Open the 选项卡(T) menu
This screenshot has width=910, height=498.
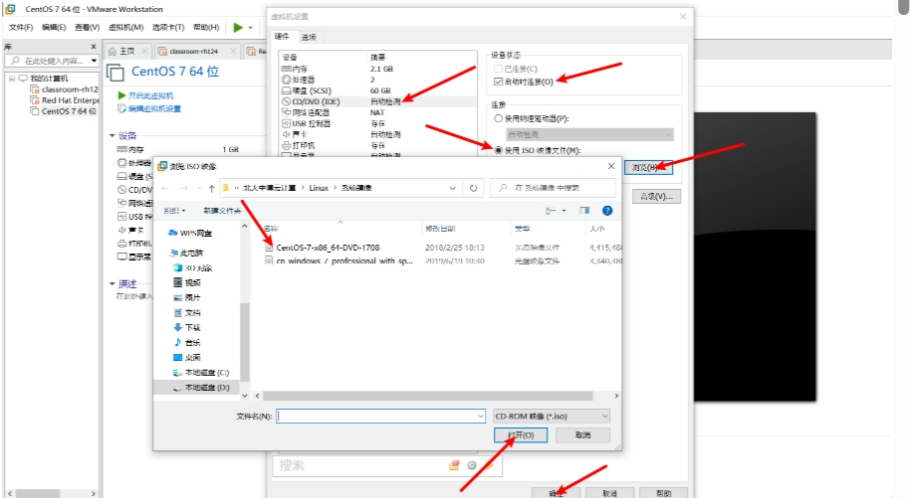pos(168,27)
